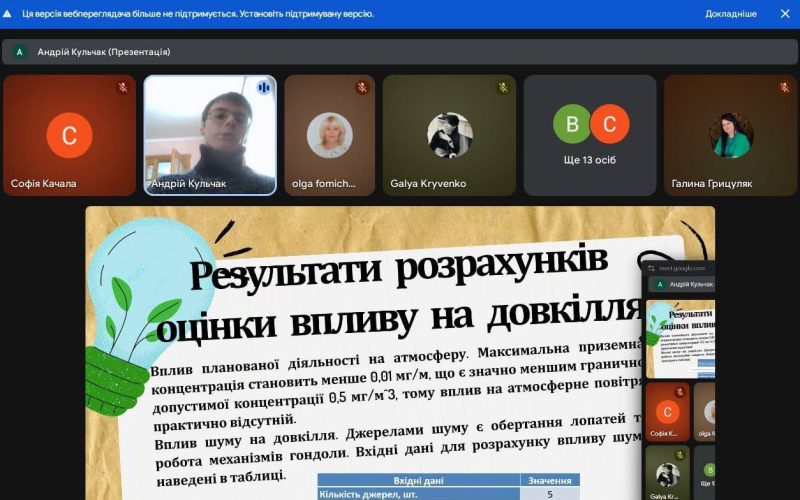The width and height of the screenshot is (800, 500).
Task: Open the Докладніше link in the banner
Action: point(731,14)
